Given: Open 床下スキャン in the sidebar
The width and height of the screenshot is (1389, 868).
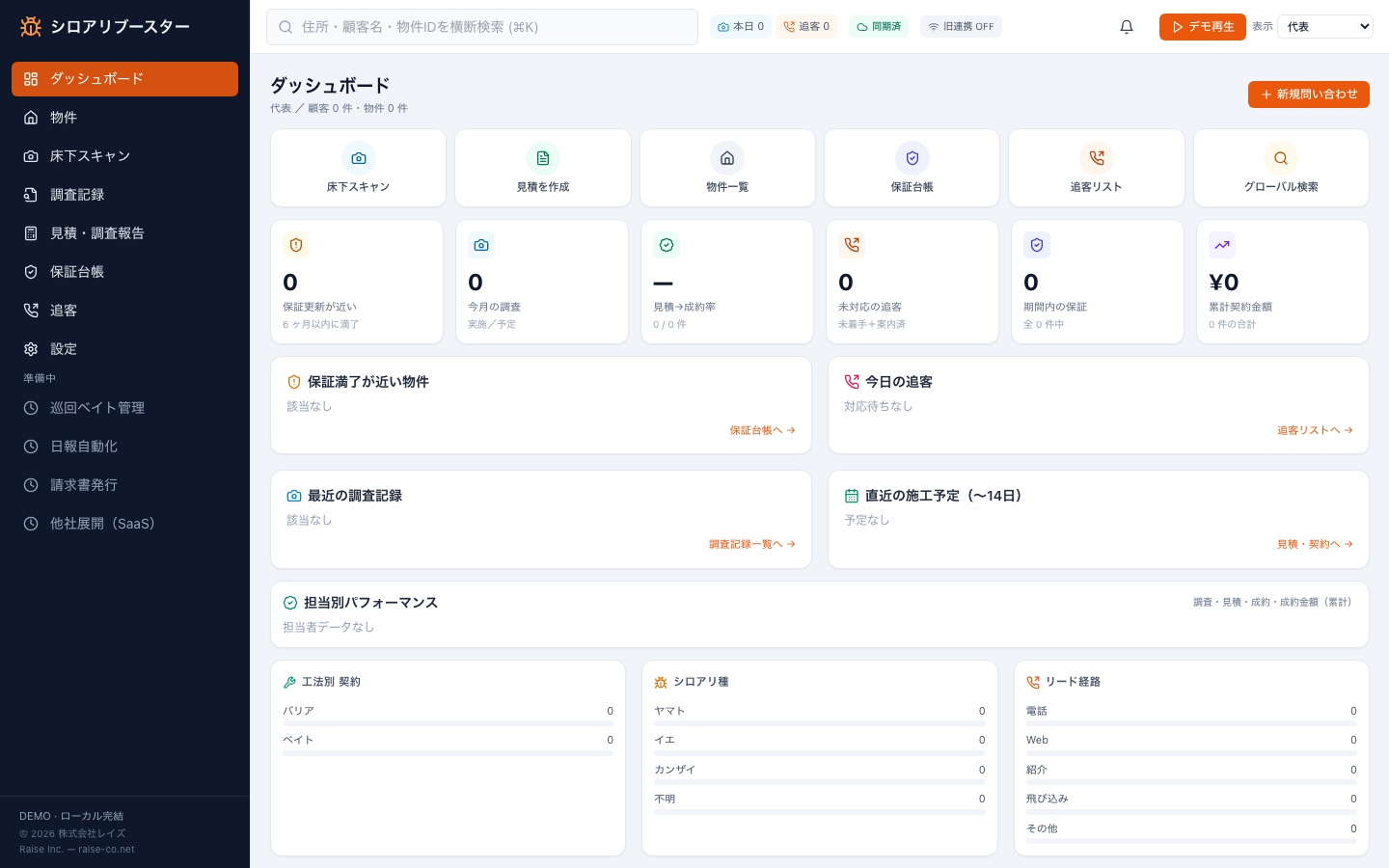Looking at the screenshot, I should (x=124, y=156).
